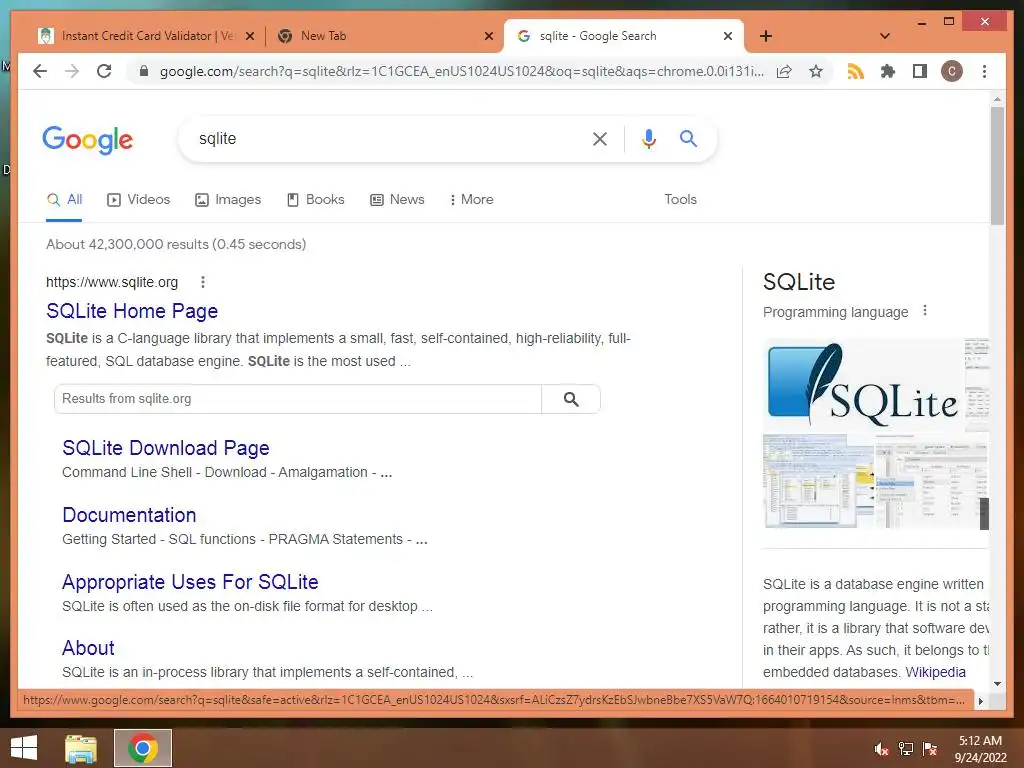Open the Windows Start menu
Viewport: 1024px width, 768px height.
24,748
